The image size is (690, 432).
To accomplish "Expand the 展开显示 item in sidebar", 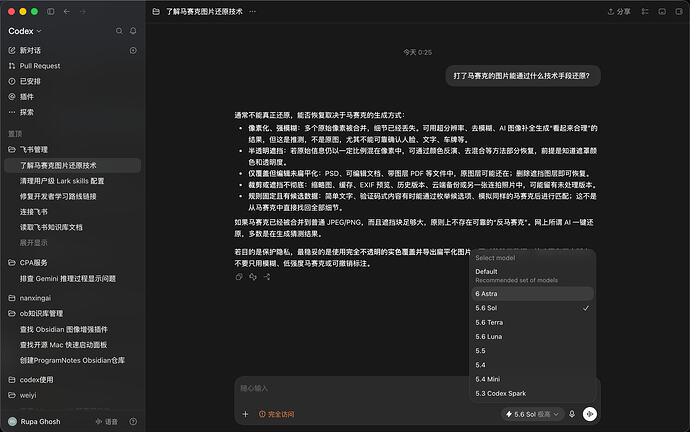I will [33, 243].
